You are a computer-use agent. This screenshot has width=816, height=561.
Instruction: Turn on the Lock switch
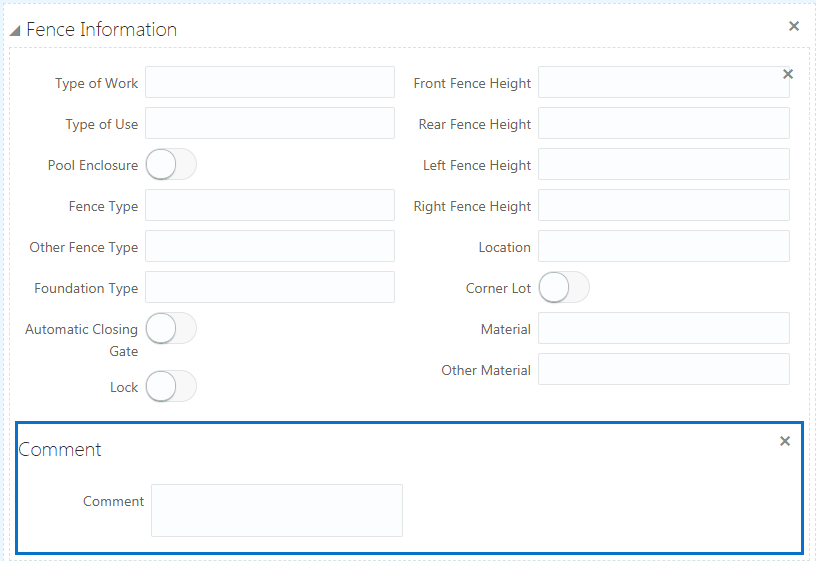(x=171, y=387)
